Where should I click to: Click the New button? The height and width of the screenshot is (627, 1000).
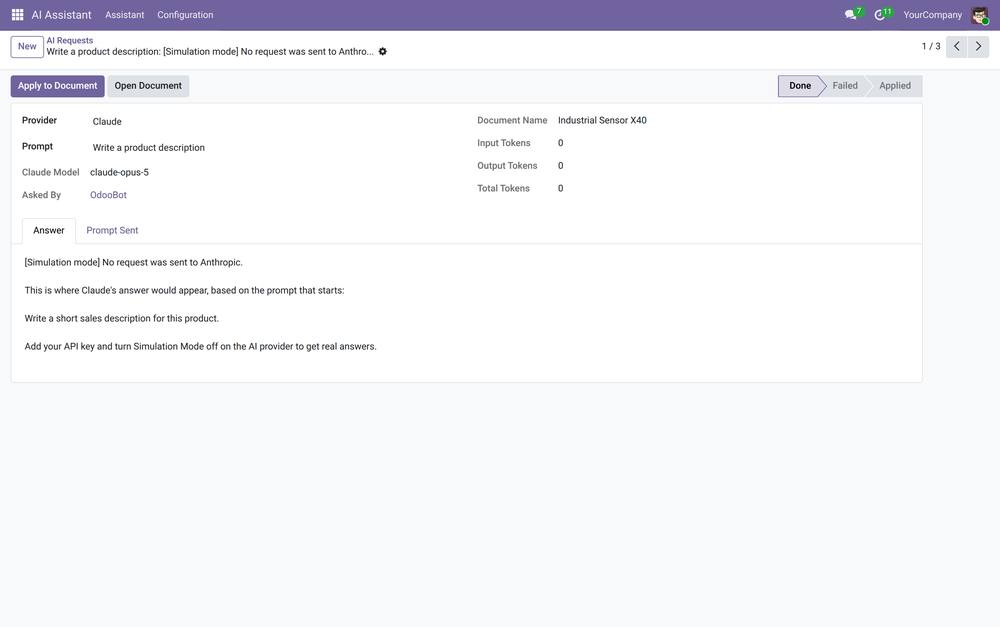pos(27,47)
